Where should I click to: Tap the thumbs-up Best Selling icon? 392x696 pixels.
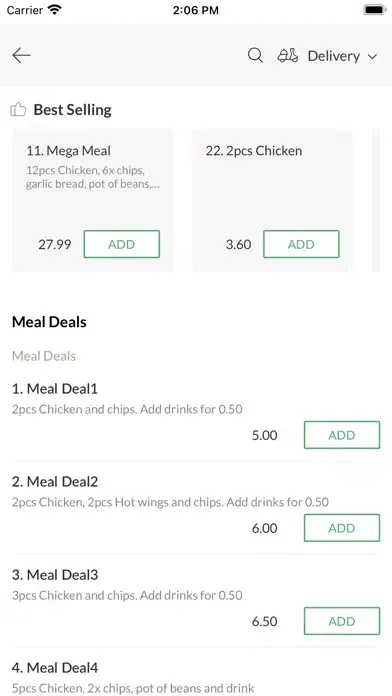(18, 109)
